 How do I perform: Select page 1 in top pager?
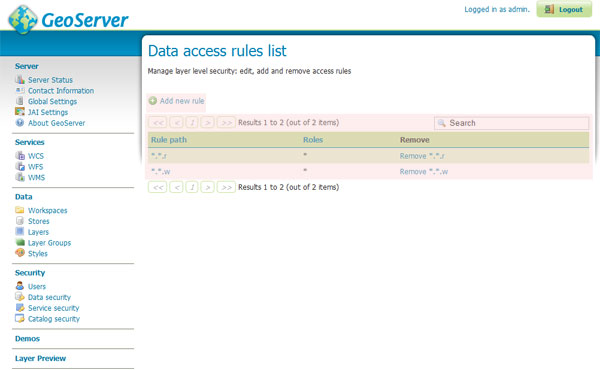192,122
